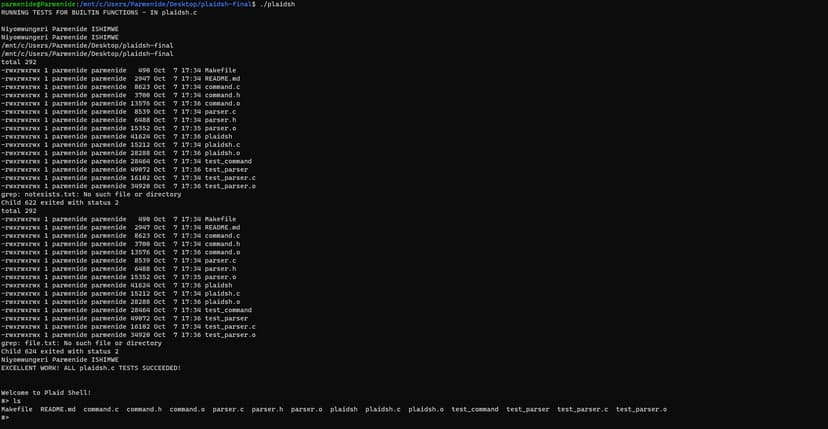The height and width of the screenshot is (429, 828).
Task: Click the 'grep: notexists.txt' error line
Action: (91, 194)
